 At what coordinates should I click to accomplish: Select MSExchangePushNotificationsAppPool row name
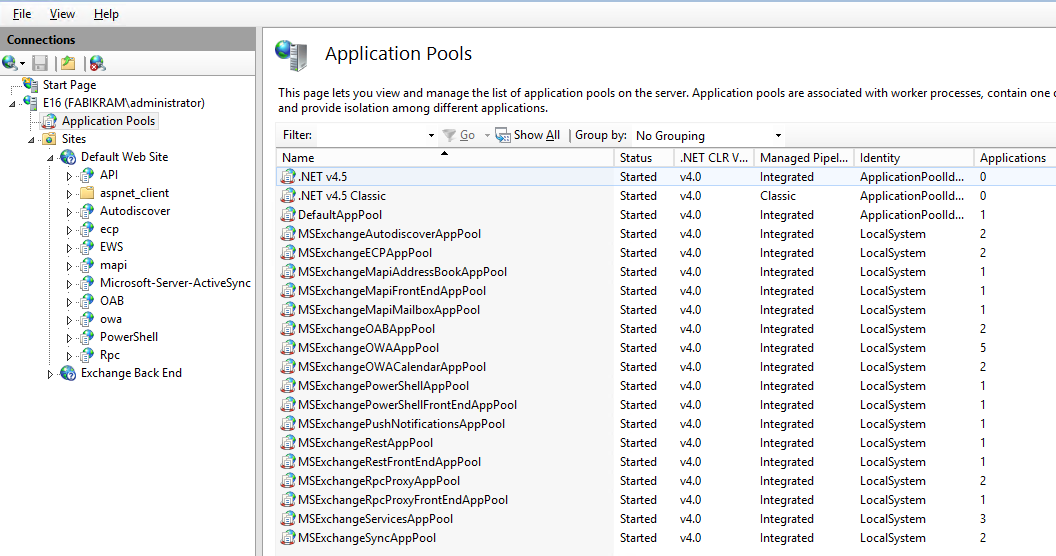click(401, 423)
